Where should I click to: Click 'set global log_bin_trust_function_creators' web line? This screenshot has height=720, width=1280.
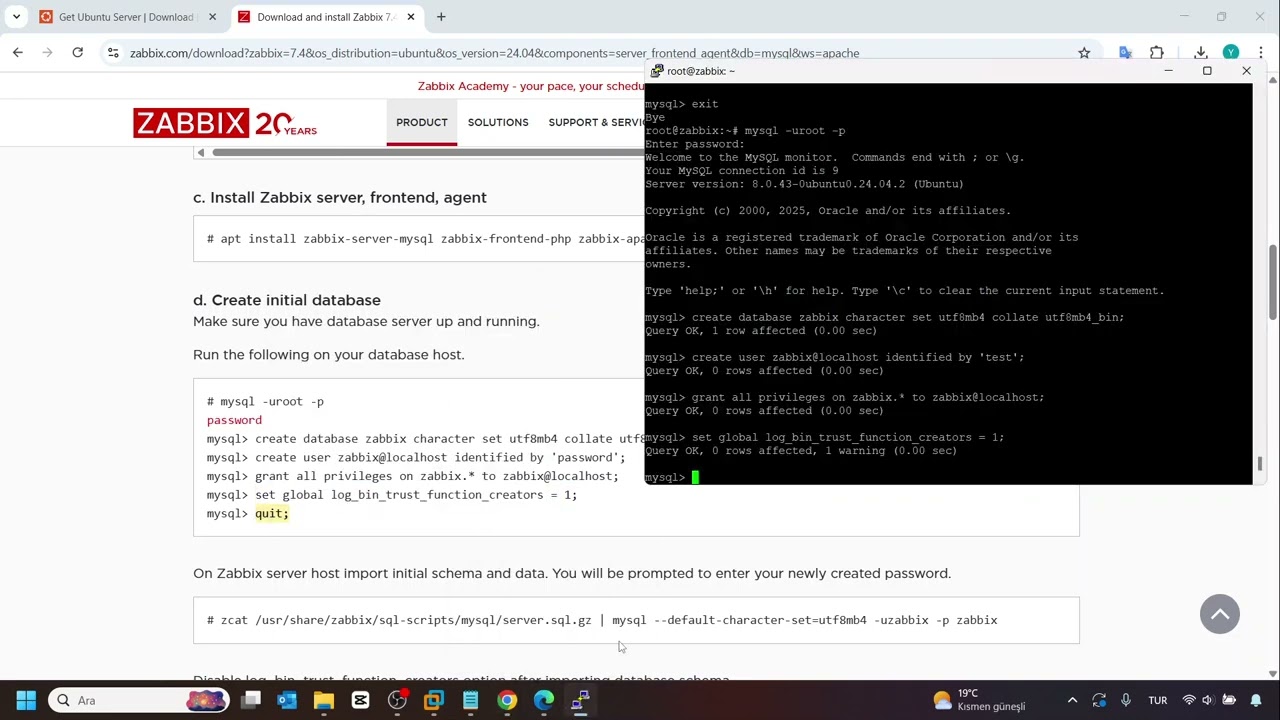392,495
